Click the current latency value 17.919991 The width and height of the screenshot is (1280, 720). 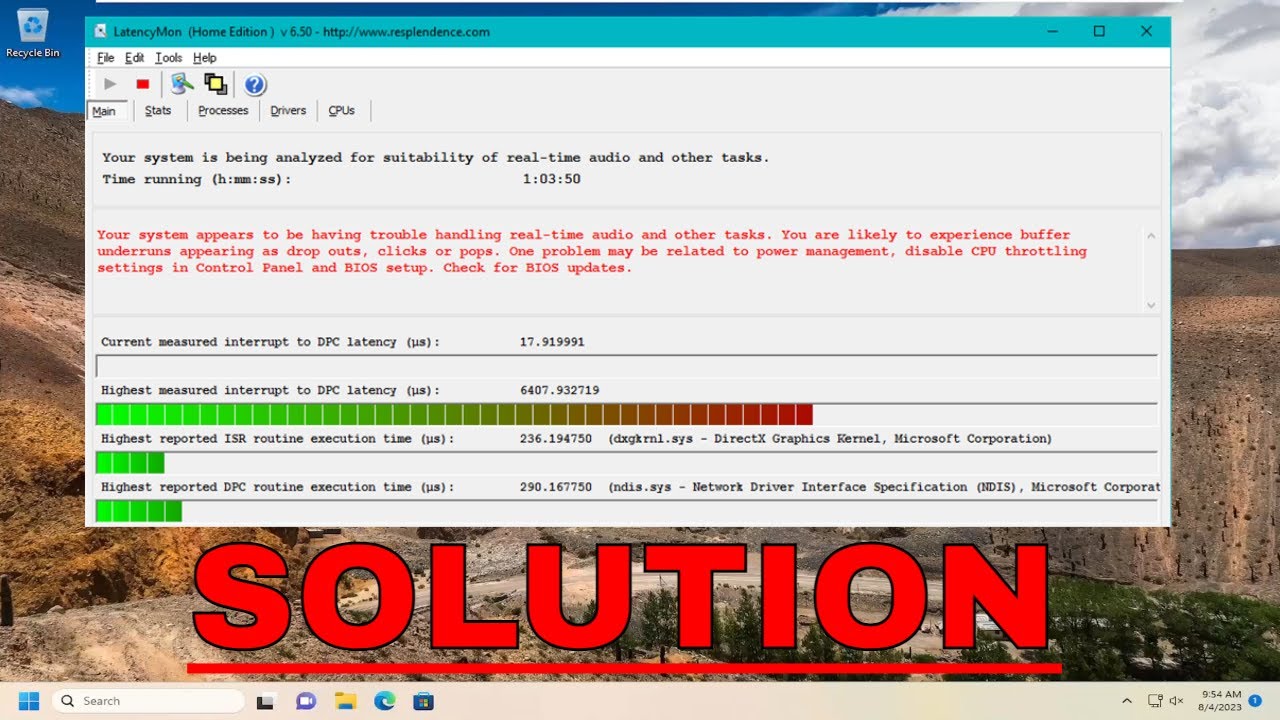552,342
